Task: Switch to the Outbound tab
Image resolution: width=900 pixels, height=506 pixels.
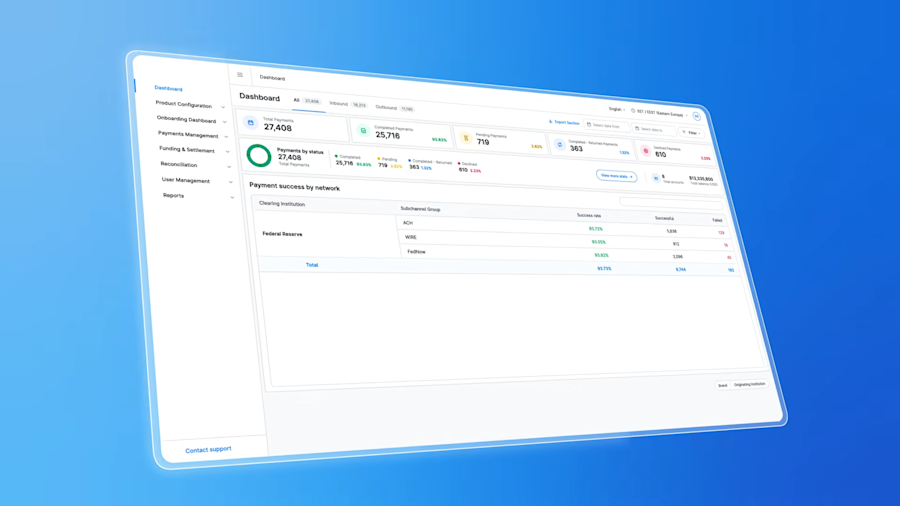Action: 394,108
